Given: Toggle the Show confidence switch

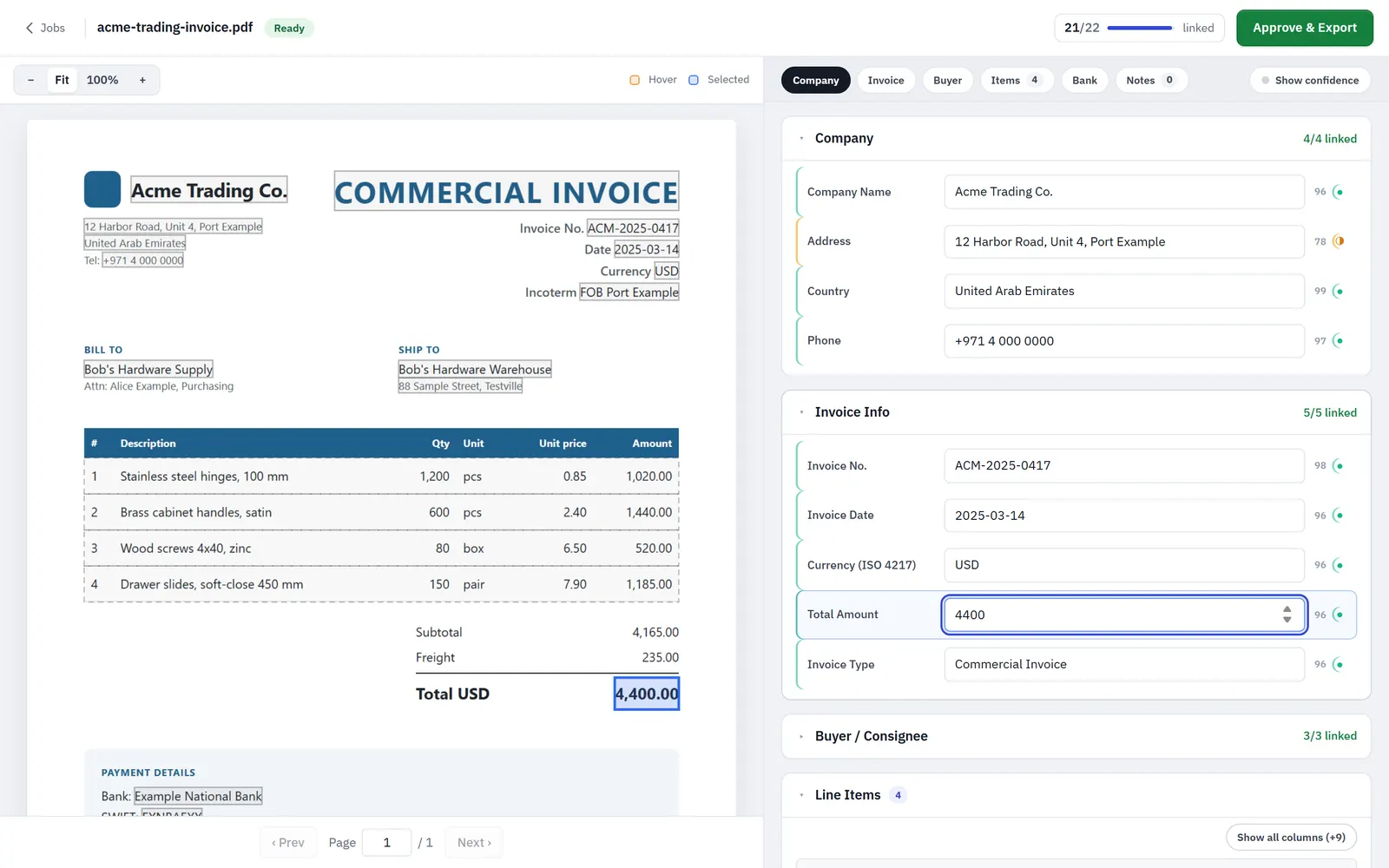Looking at the screenshot, I should pyautogui.click(x=1311, y=80).
